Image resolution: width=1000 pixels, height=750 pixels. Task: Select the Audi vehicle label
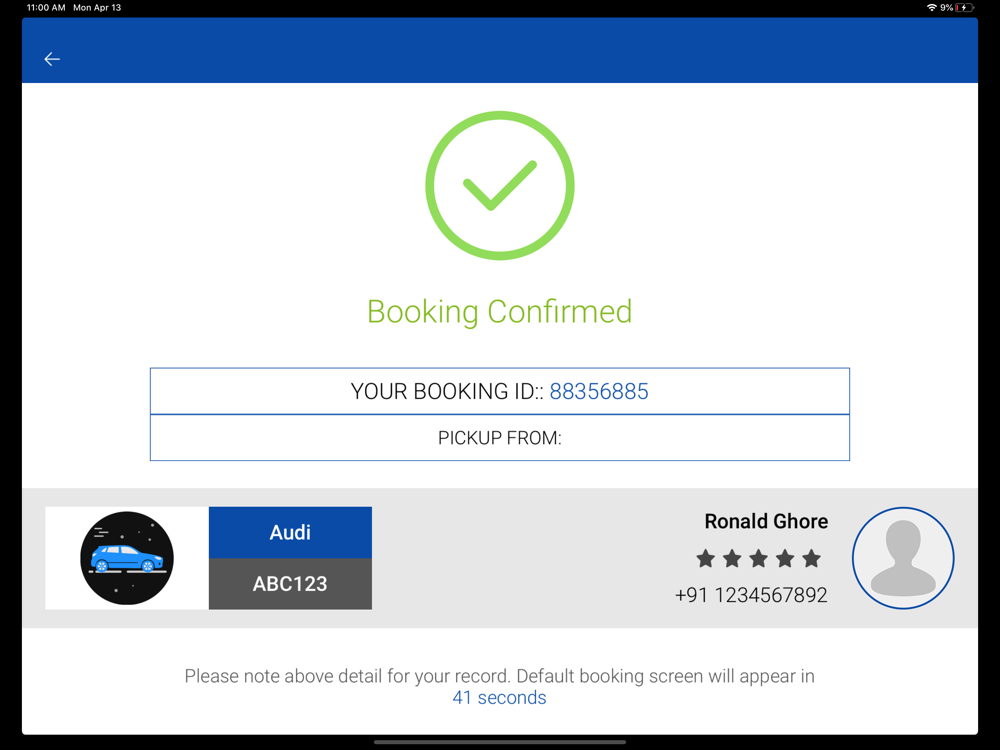click(290, 533)
